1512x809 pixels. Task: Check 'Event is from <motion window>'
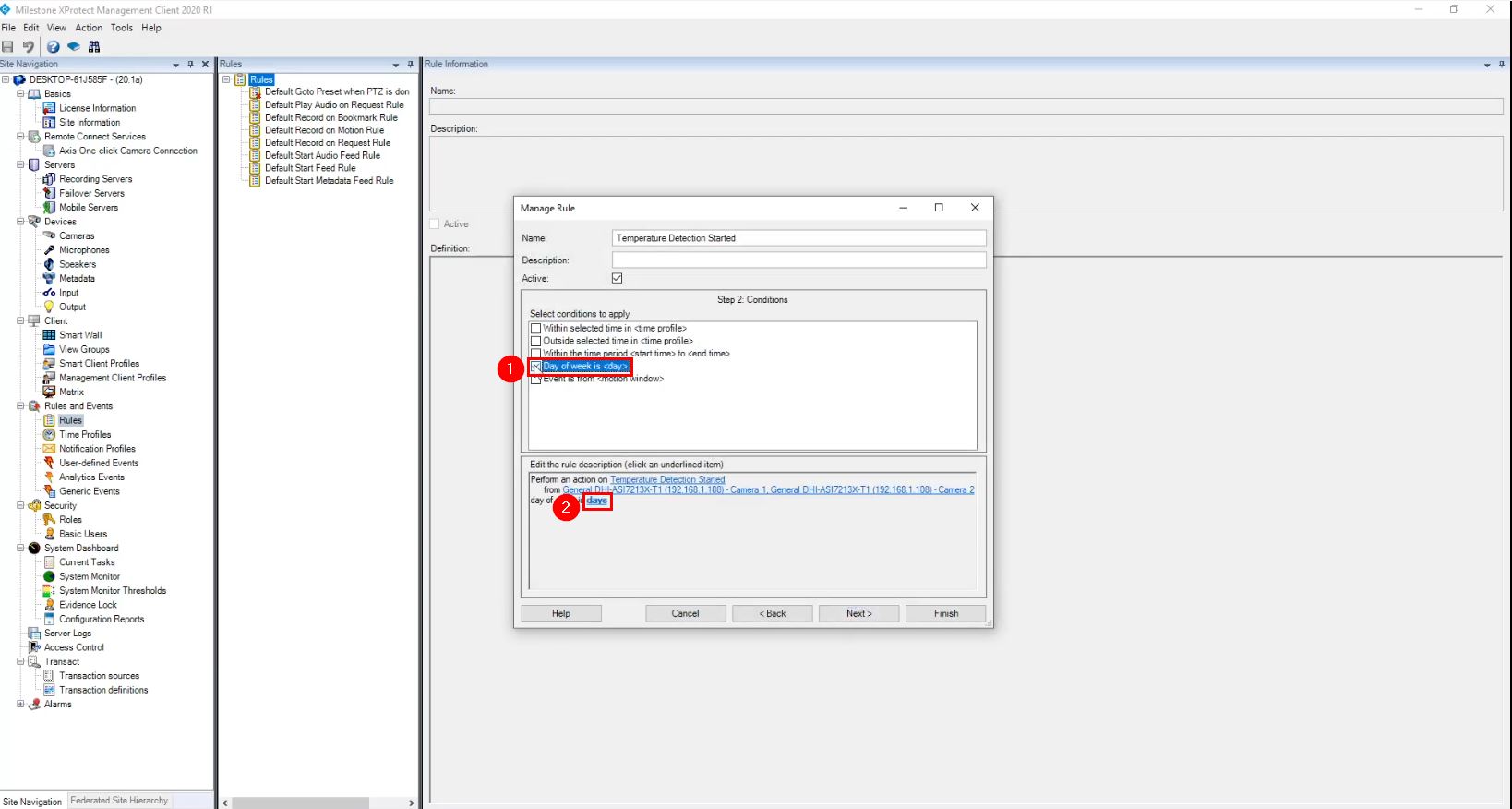click(x=535, y=380)
